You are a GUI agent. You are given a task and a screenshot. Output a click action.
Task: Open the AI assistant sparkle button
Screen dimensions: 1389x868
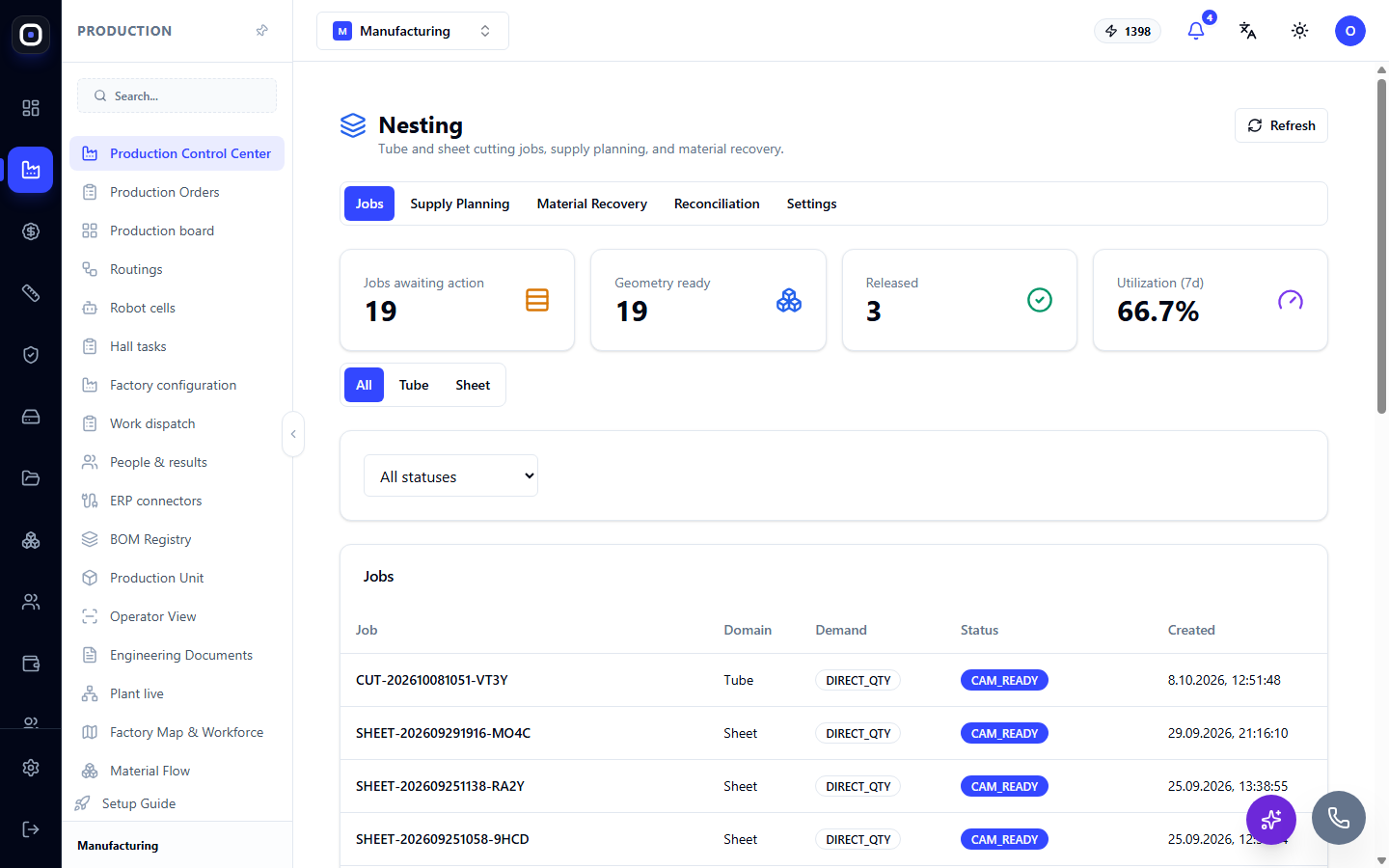[1271, 820]
